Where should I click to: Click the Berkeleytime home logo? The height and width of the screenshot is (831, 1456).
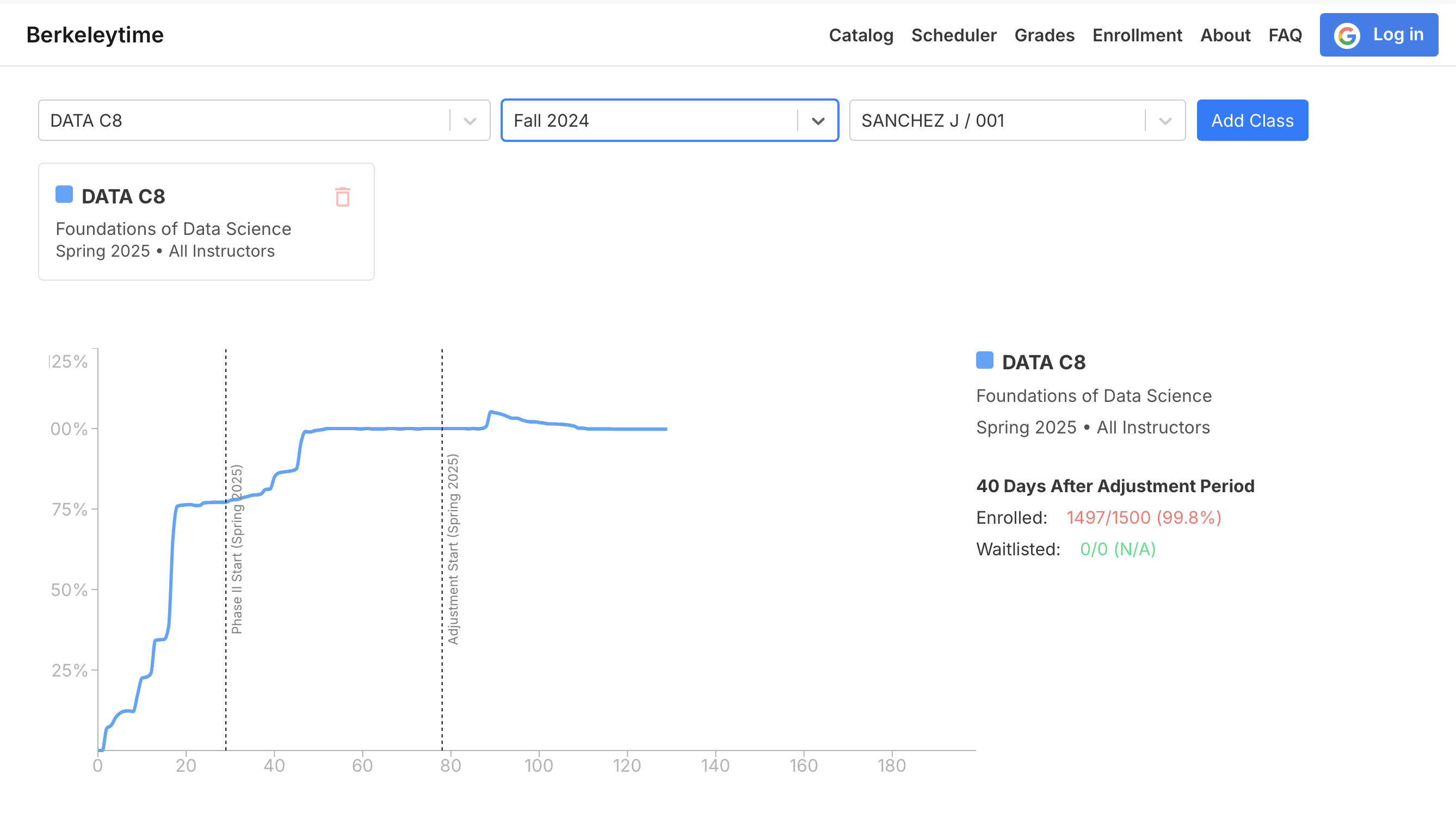click(95, 35)
